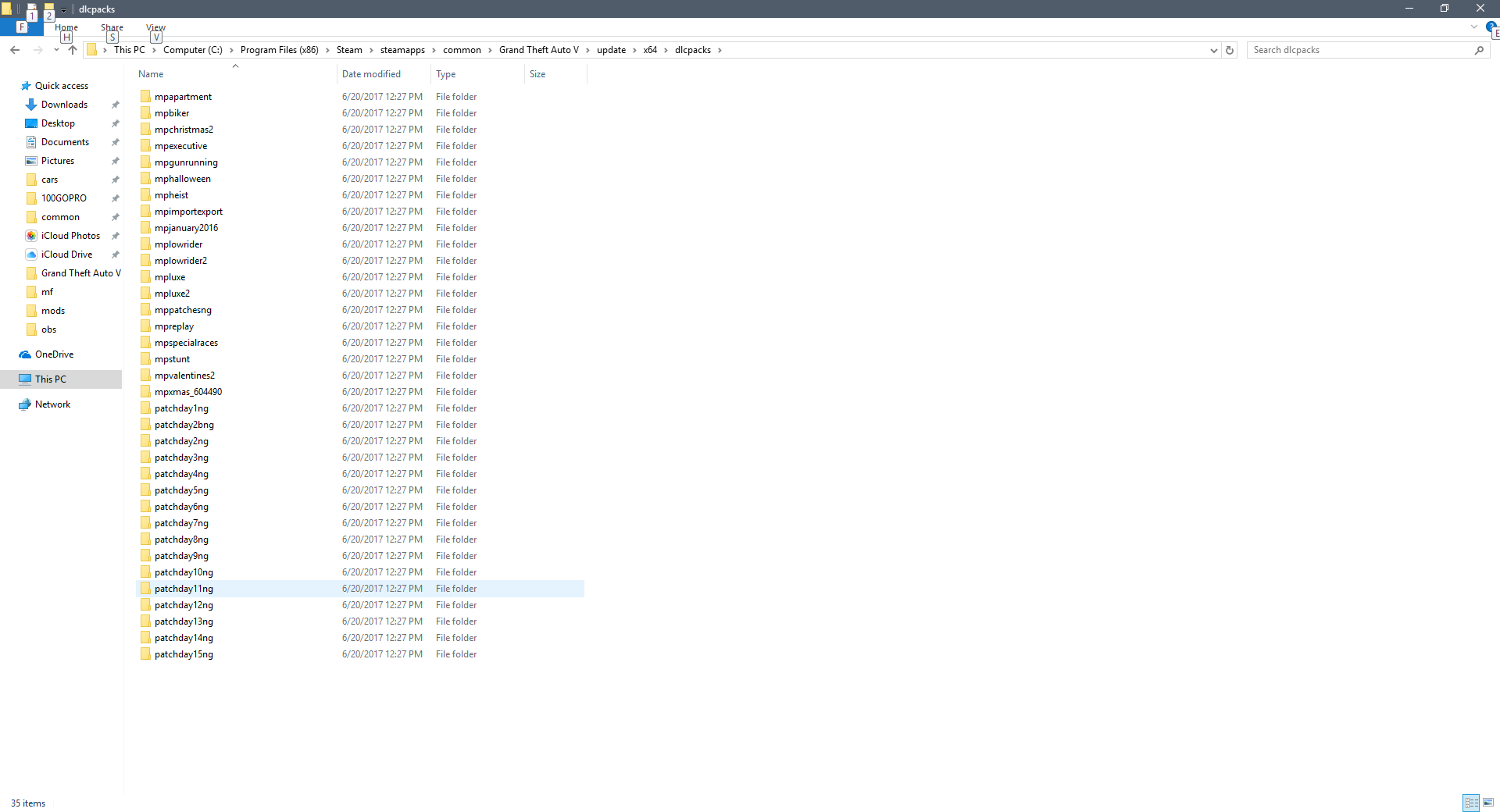Select the mpimportexport folder icon

click(145, 212)
